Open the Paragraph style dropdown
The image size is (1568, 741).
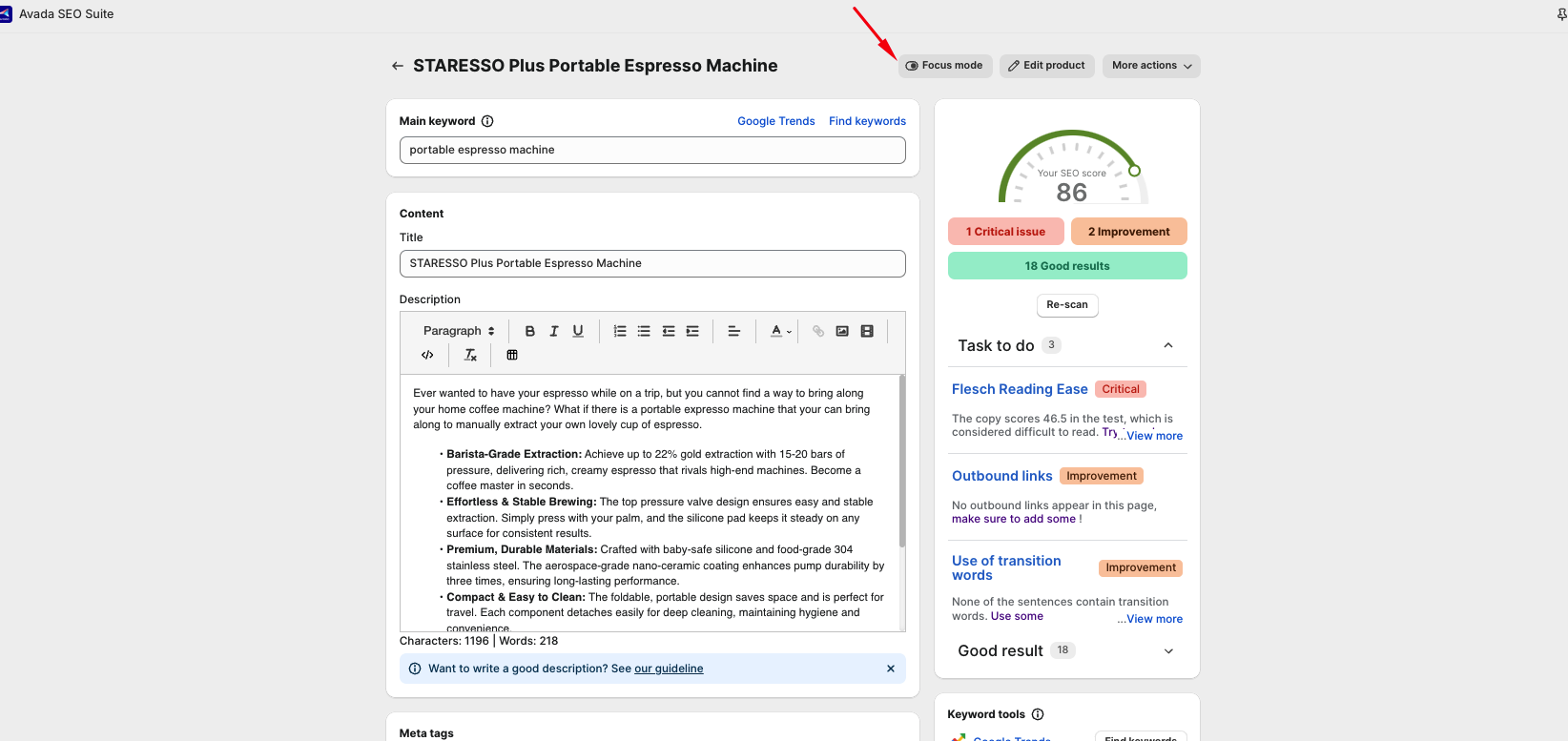pos(459,331)
